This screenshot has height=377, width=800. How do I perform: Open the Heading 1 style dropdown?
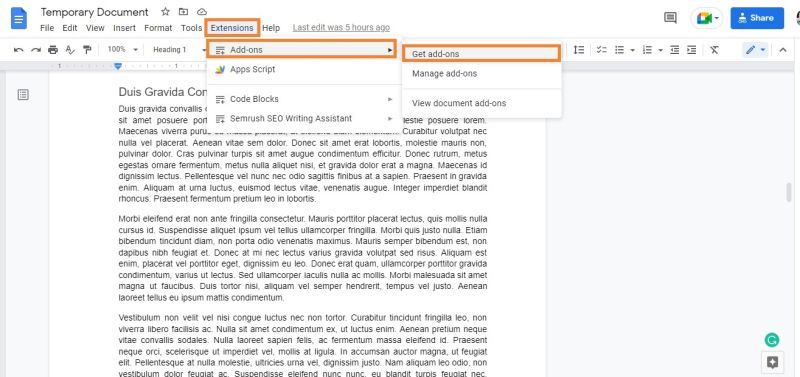click(179, 49)
